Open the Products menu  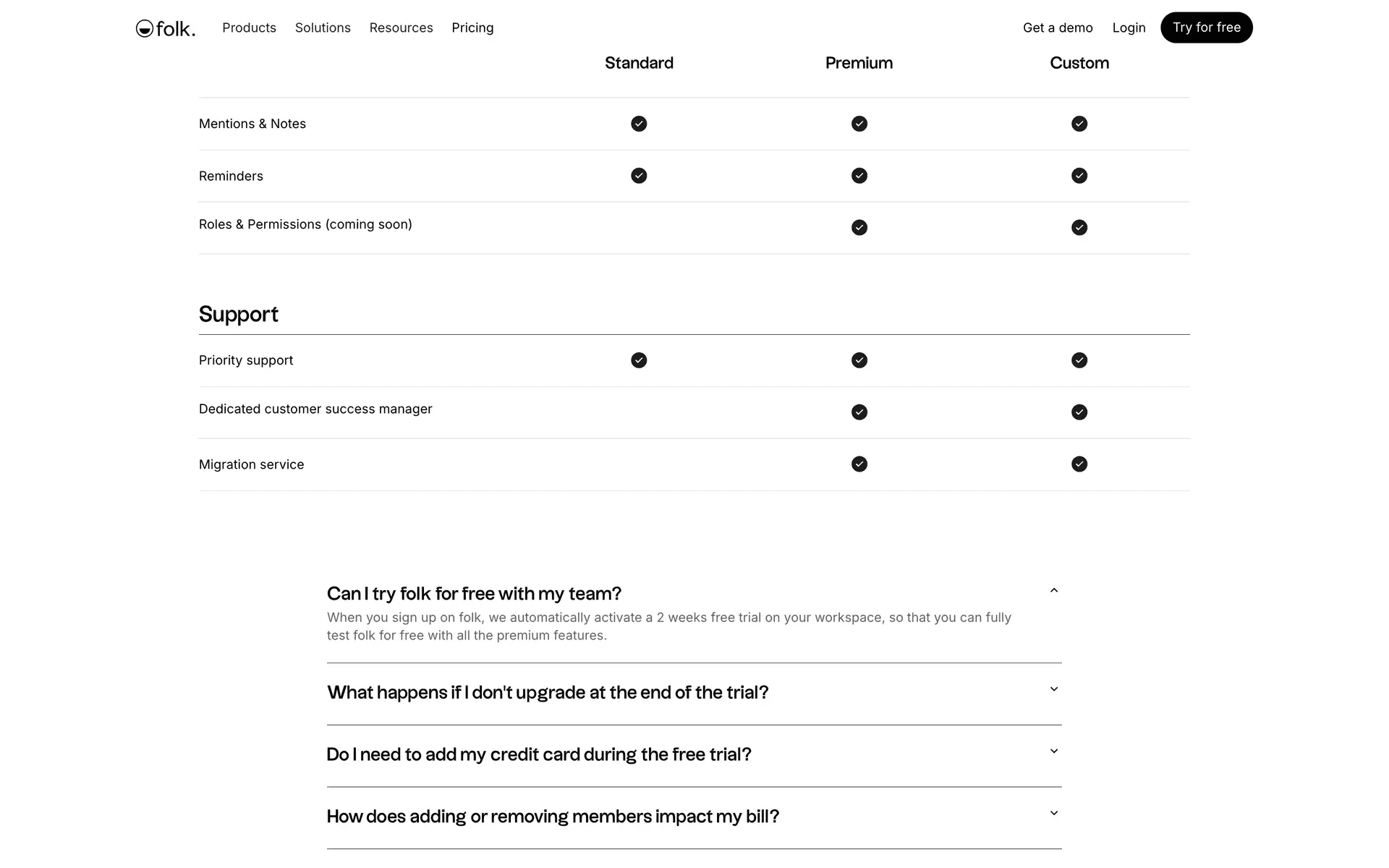coord(249,27)
